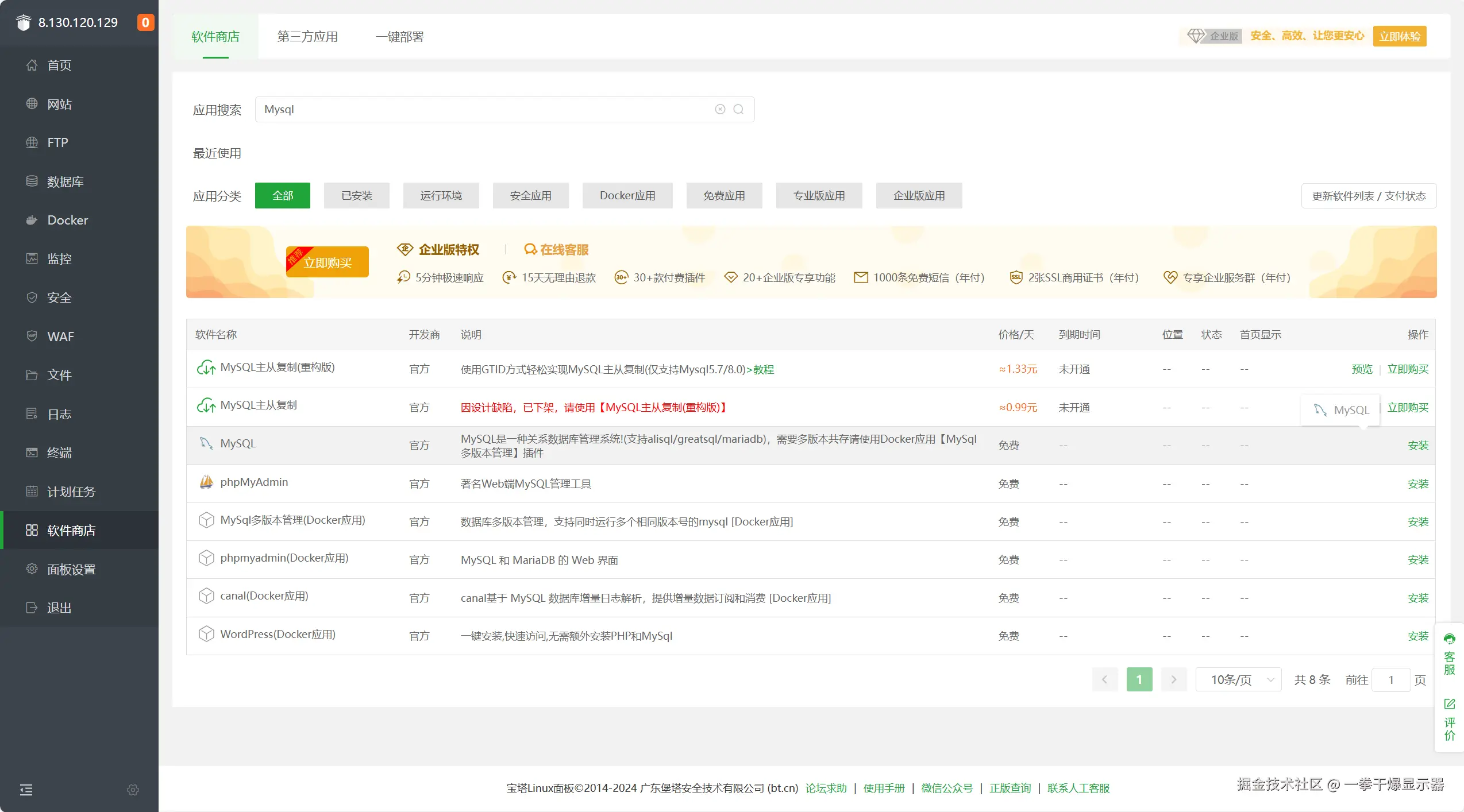
Task: Open the Docker sidebar menu
Action: point(67,220)
